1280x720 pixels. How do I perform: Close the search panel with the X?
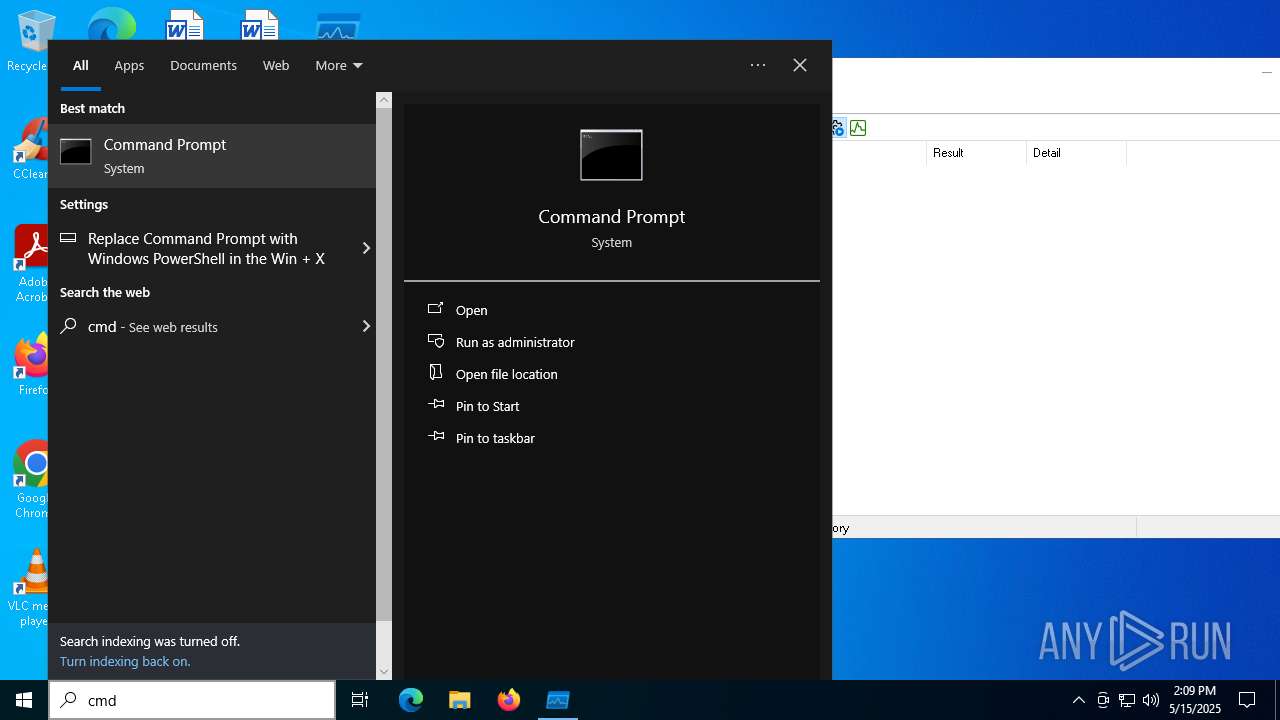pyautogui.click(x=800, y=65)
